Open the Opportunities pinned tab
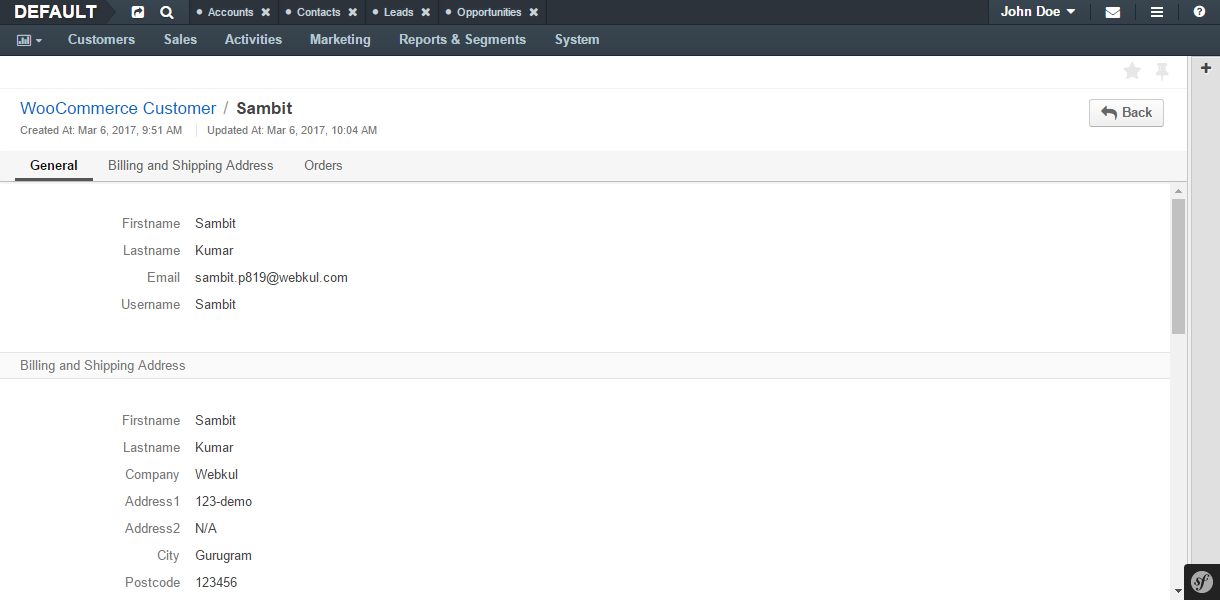Viewport: 1220px width, 600px height. coord(489,12)
